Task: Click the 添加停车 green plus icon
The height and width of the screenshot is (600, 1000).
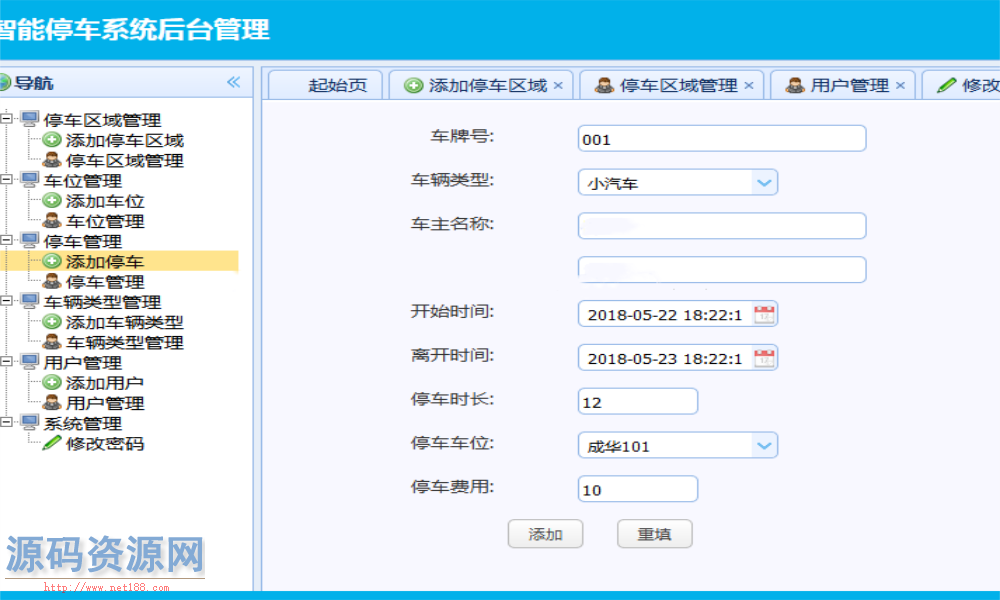Action: [x=52, y=261]
